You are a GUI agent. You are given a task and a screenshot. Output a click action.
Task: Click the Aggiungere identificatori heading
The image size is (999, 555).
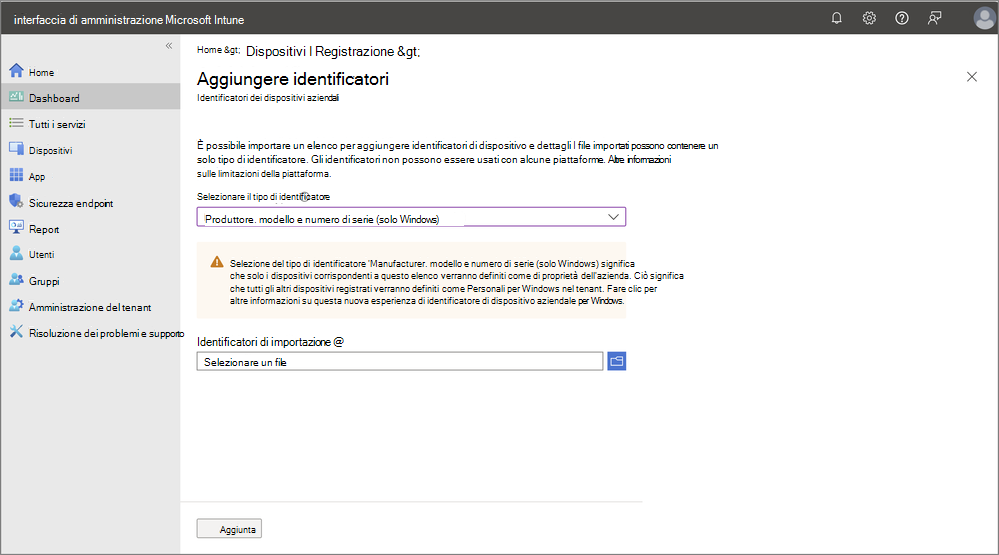pyautogui.click(x=292, y=79)
